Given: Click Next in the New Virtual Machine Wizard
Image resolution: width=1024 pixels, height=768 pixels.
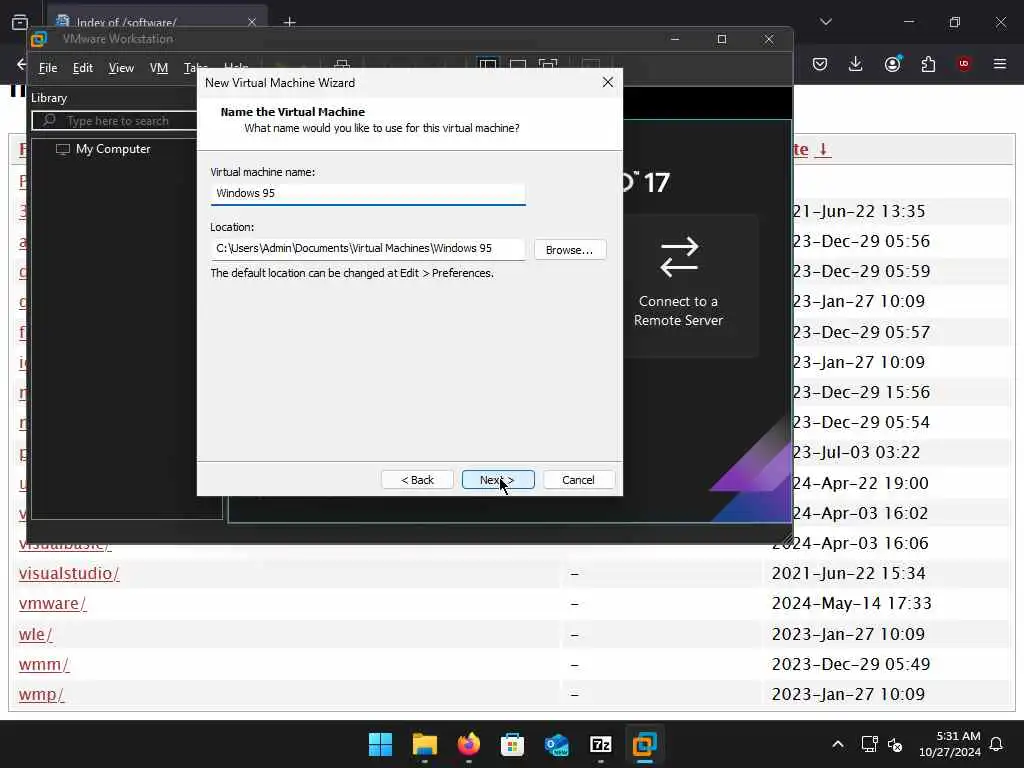Looking at the screenshot, I should [x=498, y=480].
